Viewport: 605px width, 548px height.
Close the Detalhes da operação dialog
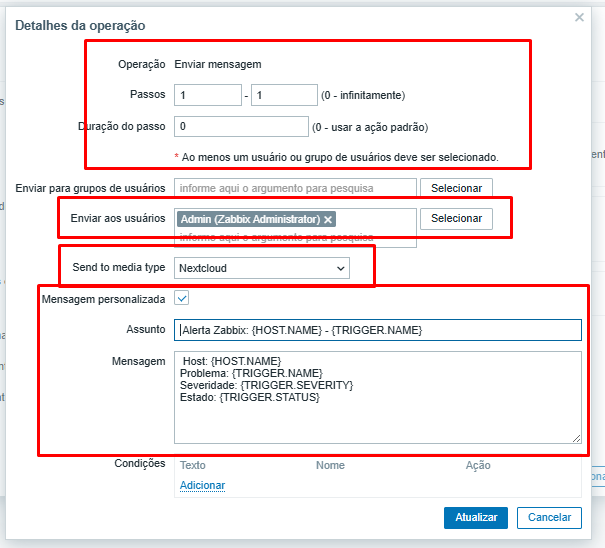coord(579,17)
